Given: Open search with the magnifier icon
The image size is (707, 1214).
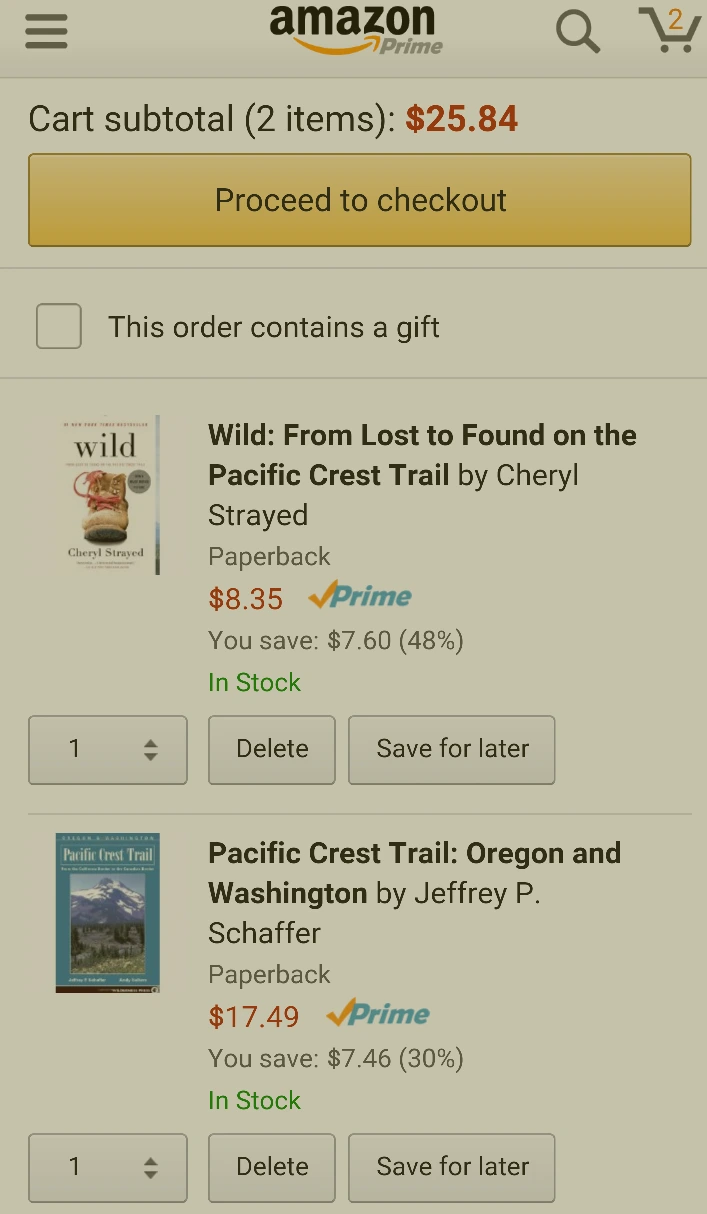Looking at the screenshot, I should [577, 31].
